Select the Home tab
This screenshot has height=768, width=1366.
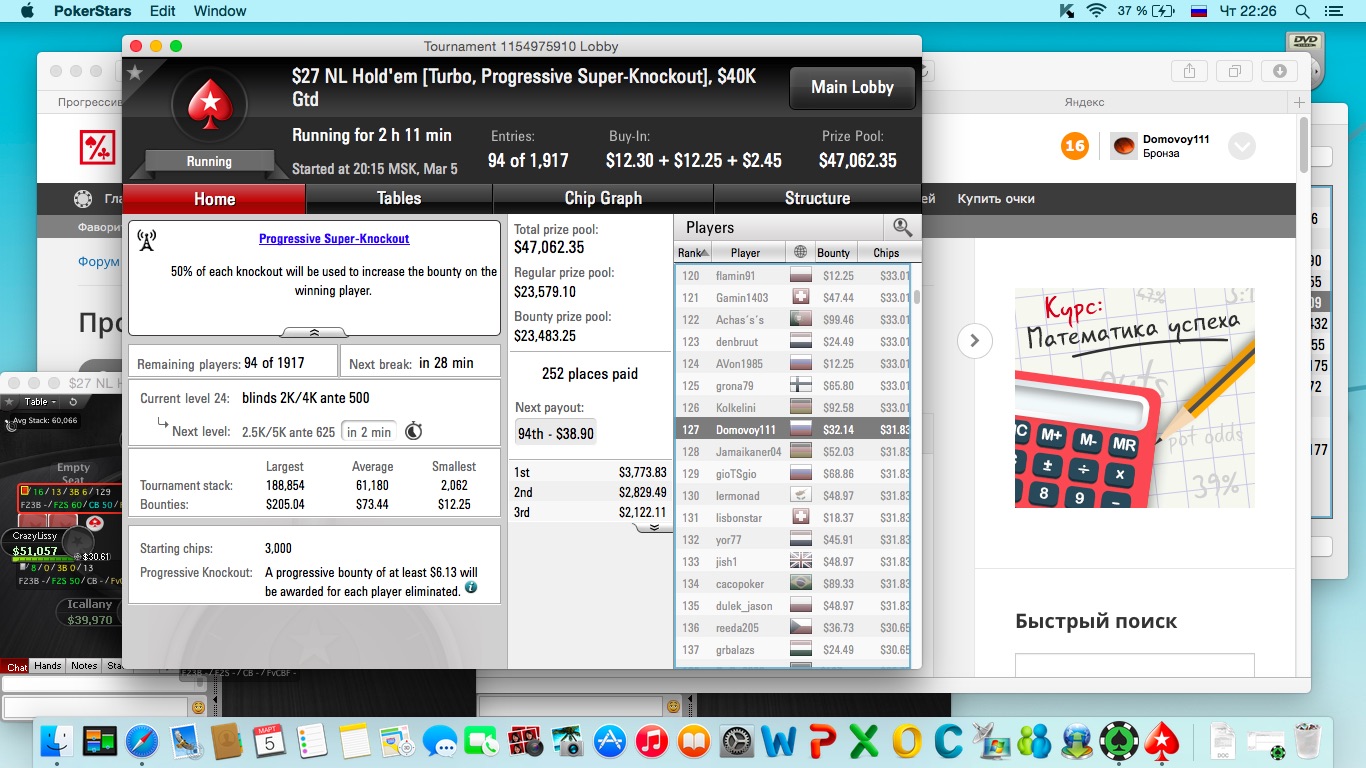214,198
